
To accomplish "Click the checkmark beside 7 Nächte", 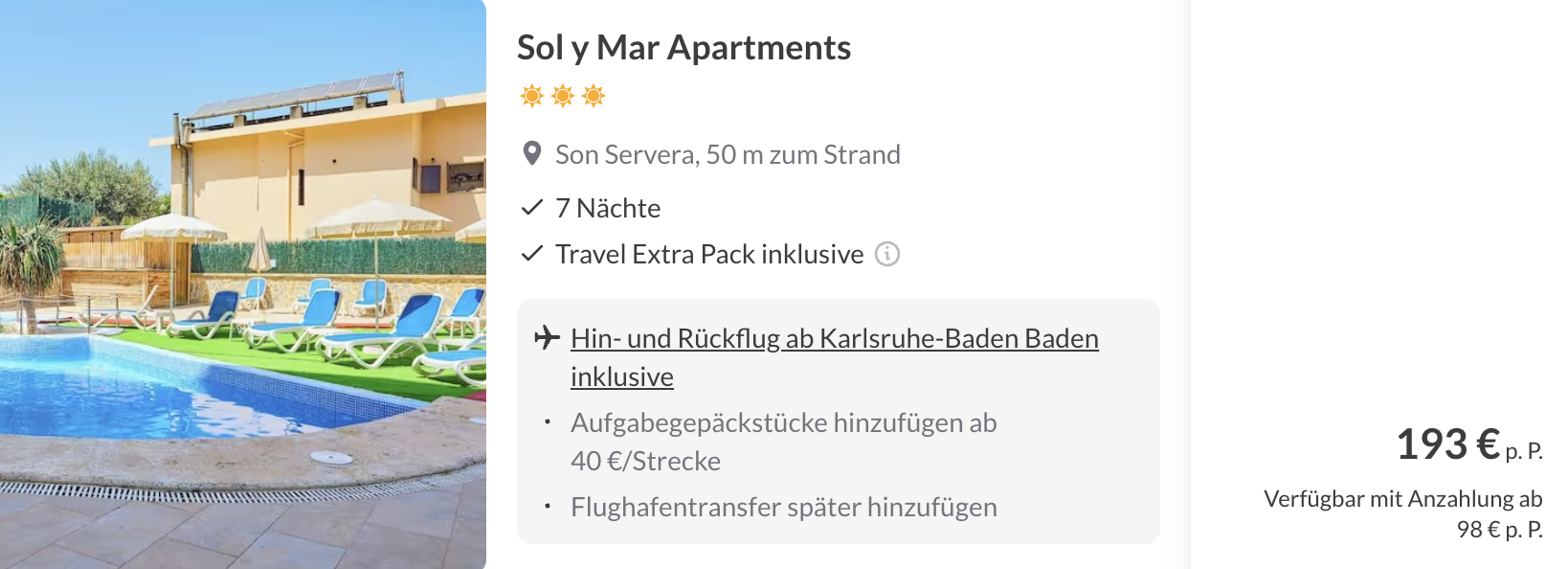I will [x=532, y=208].
